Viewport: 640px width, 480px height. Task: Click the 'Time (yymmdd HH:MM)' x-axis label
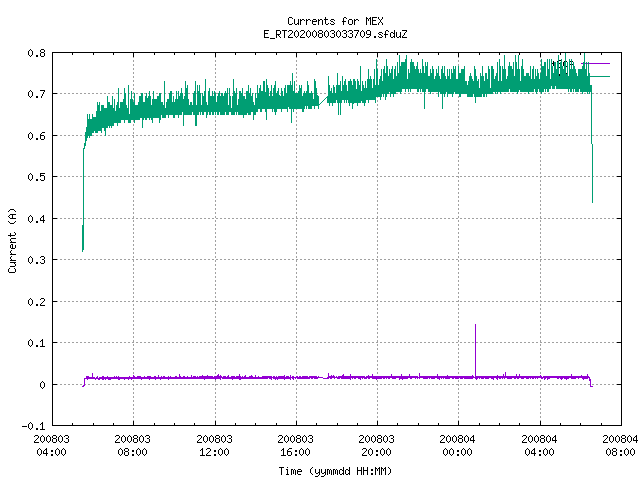(x=335, y=471)
